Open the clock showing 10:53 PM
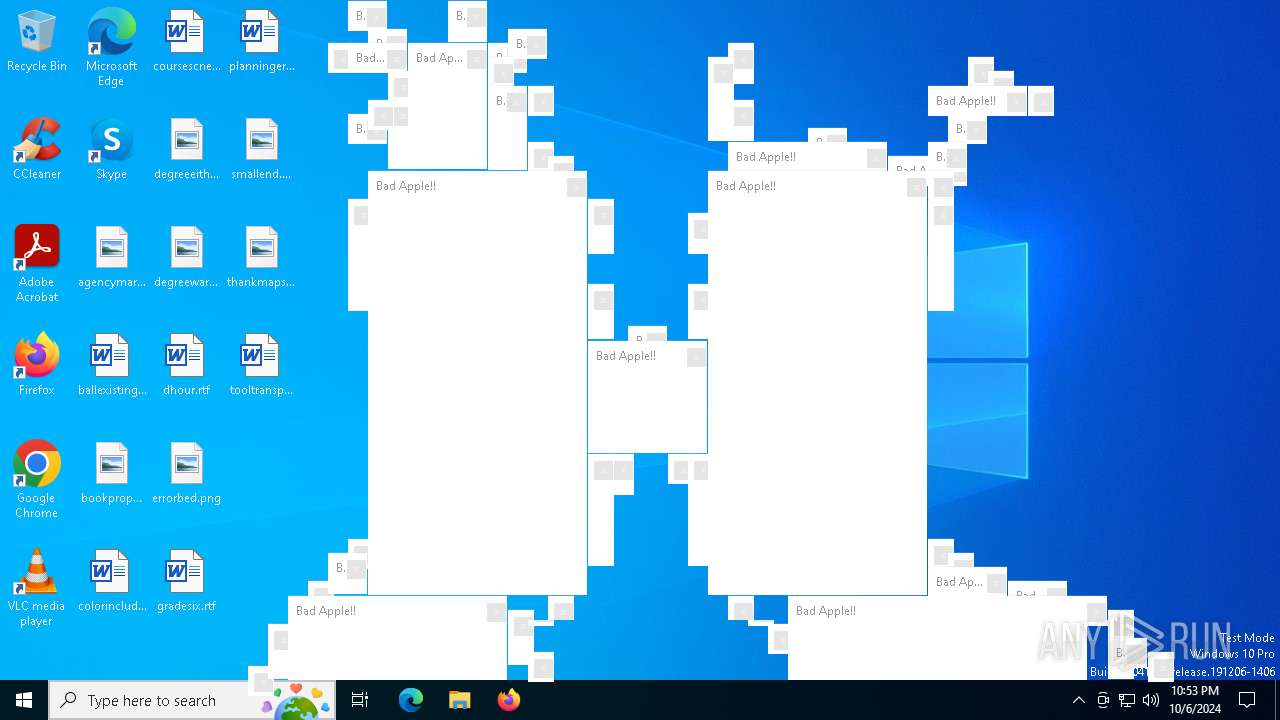 pyautogui.click(x=1195, y=700)
